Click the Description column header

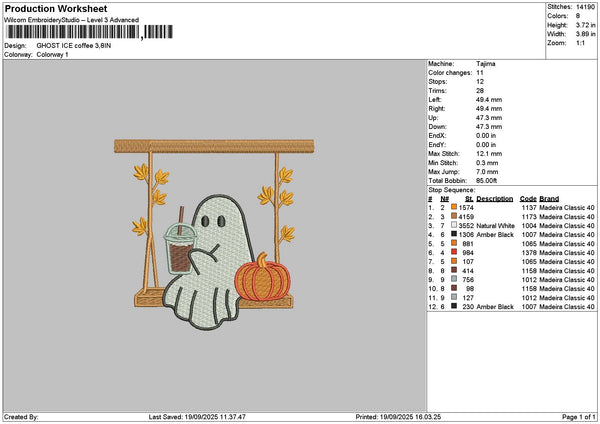(495, 198)
